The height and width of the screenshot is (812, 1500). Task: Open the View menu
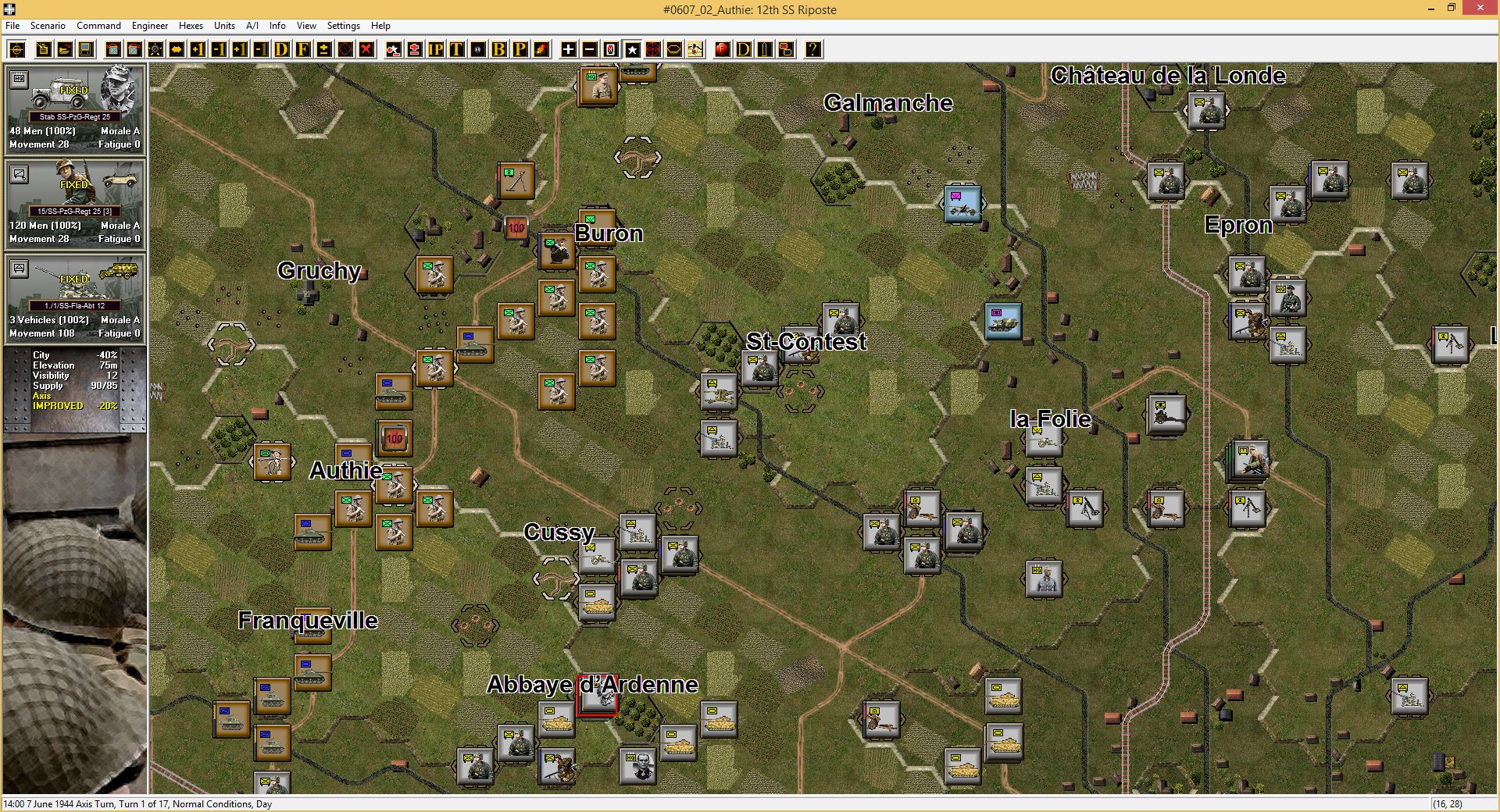(306, 26)
